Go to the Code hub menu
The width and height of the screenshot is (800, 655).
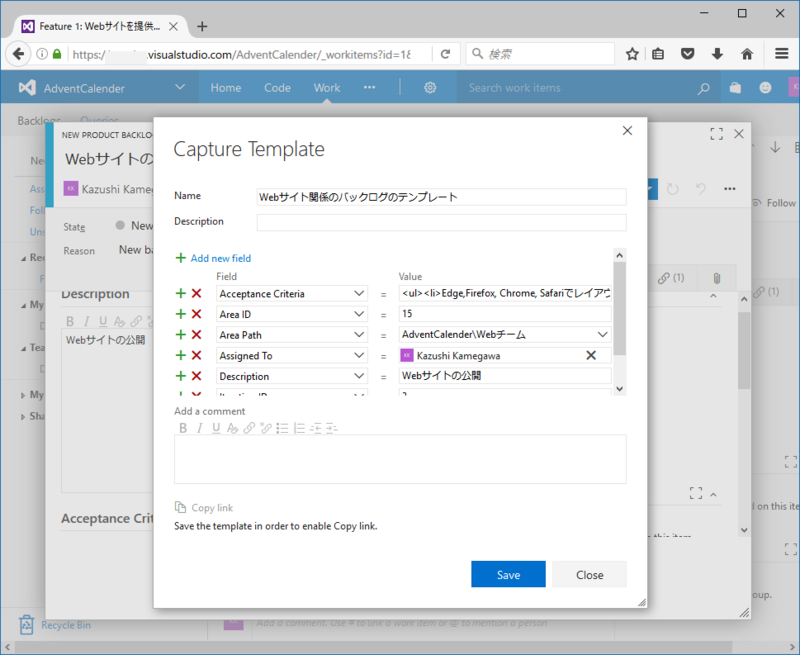point(277,88)
